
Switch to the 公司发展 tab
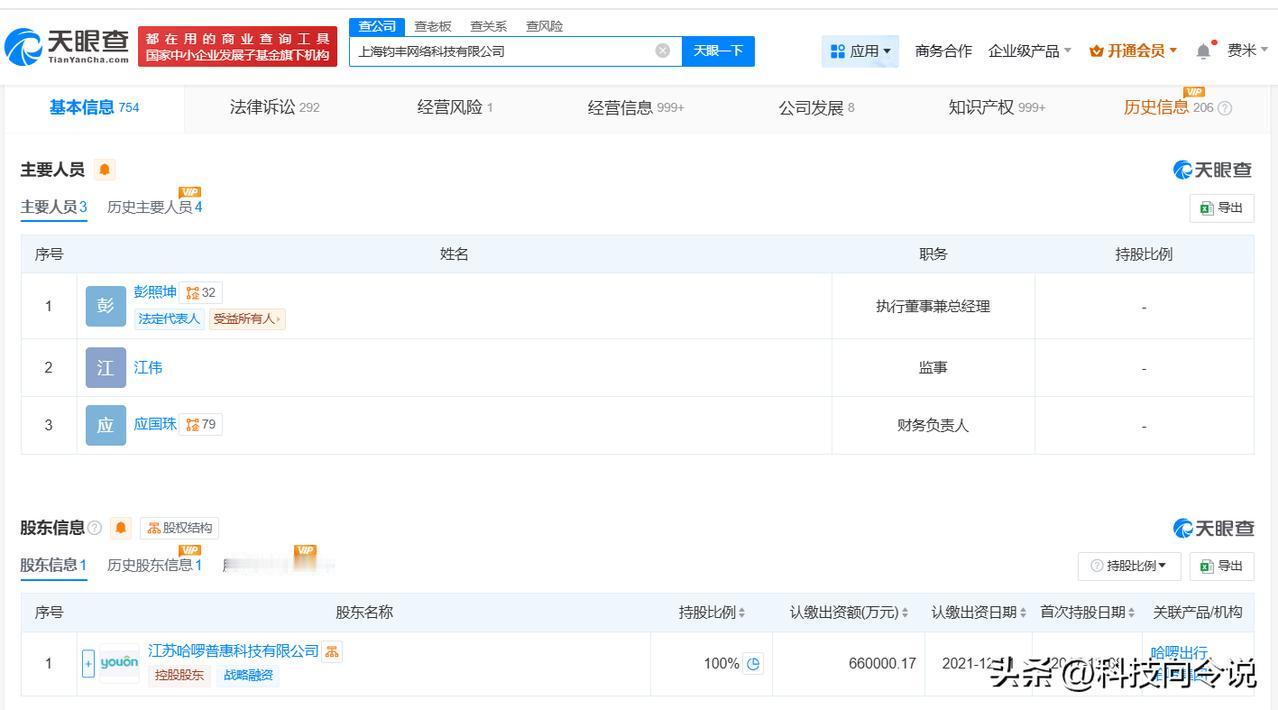coord(817,108)
